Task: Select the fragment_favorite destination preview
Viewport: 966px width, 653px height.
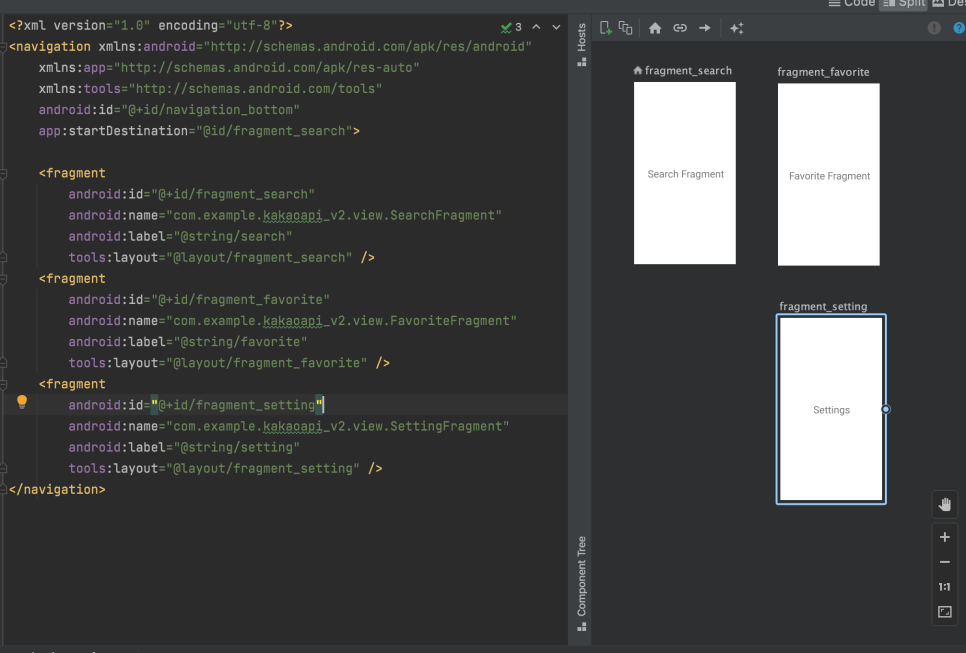Action: coord(829,174)
